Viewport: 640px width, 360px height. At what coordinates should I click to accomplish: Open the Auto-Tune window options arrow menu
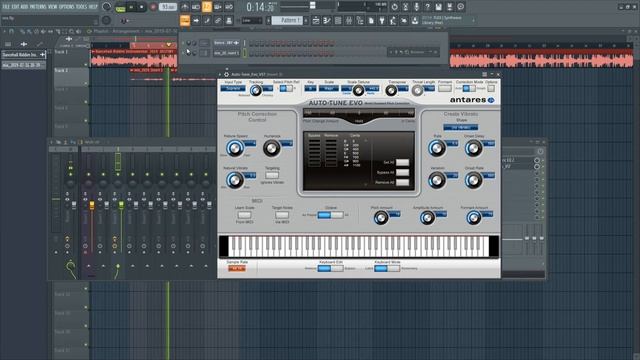(x=220, y=74)
